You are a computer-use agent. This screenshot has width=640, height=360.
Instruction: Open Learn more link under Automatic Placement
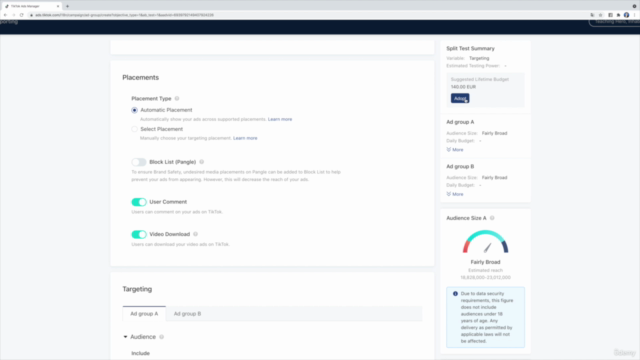click(280, 119)
